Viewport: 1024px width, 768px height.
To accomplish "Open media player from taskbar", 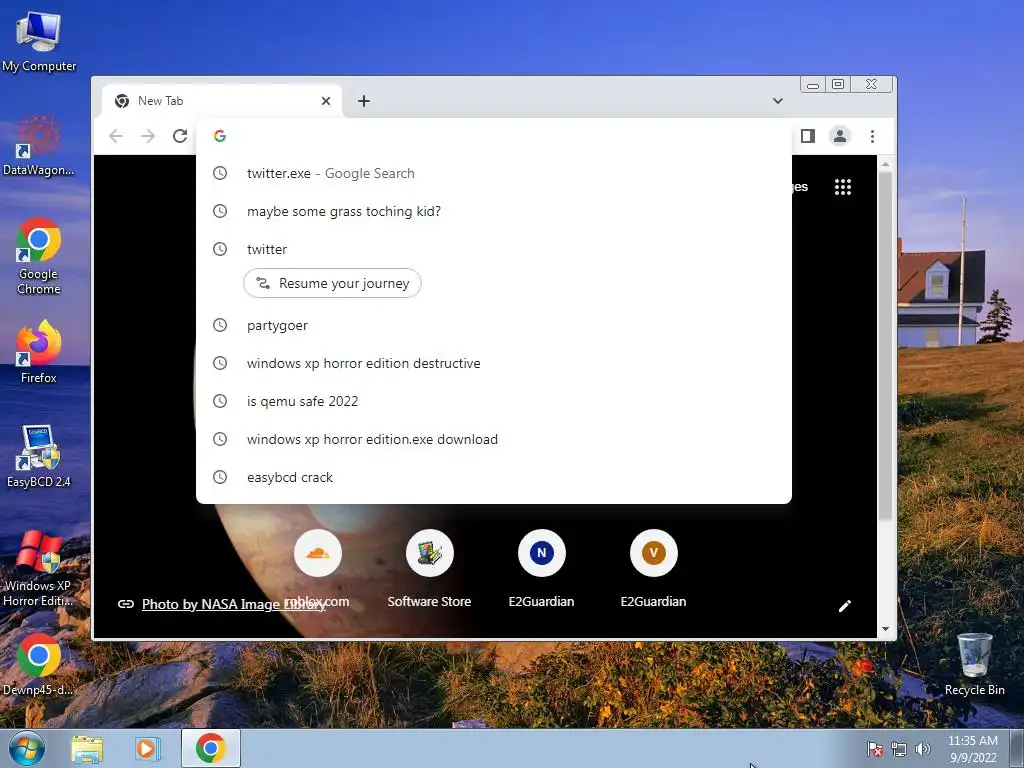I will coord(148,749).
